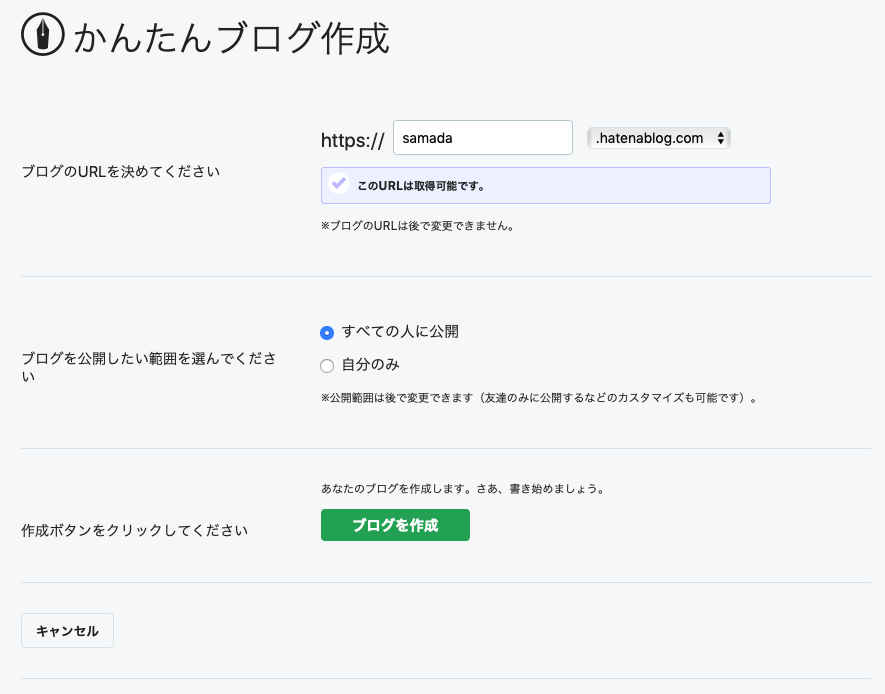Select the すべての人に公開 radio button
Screen dimensions: 885x694
pyautogui.click(x=327, y=333)
